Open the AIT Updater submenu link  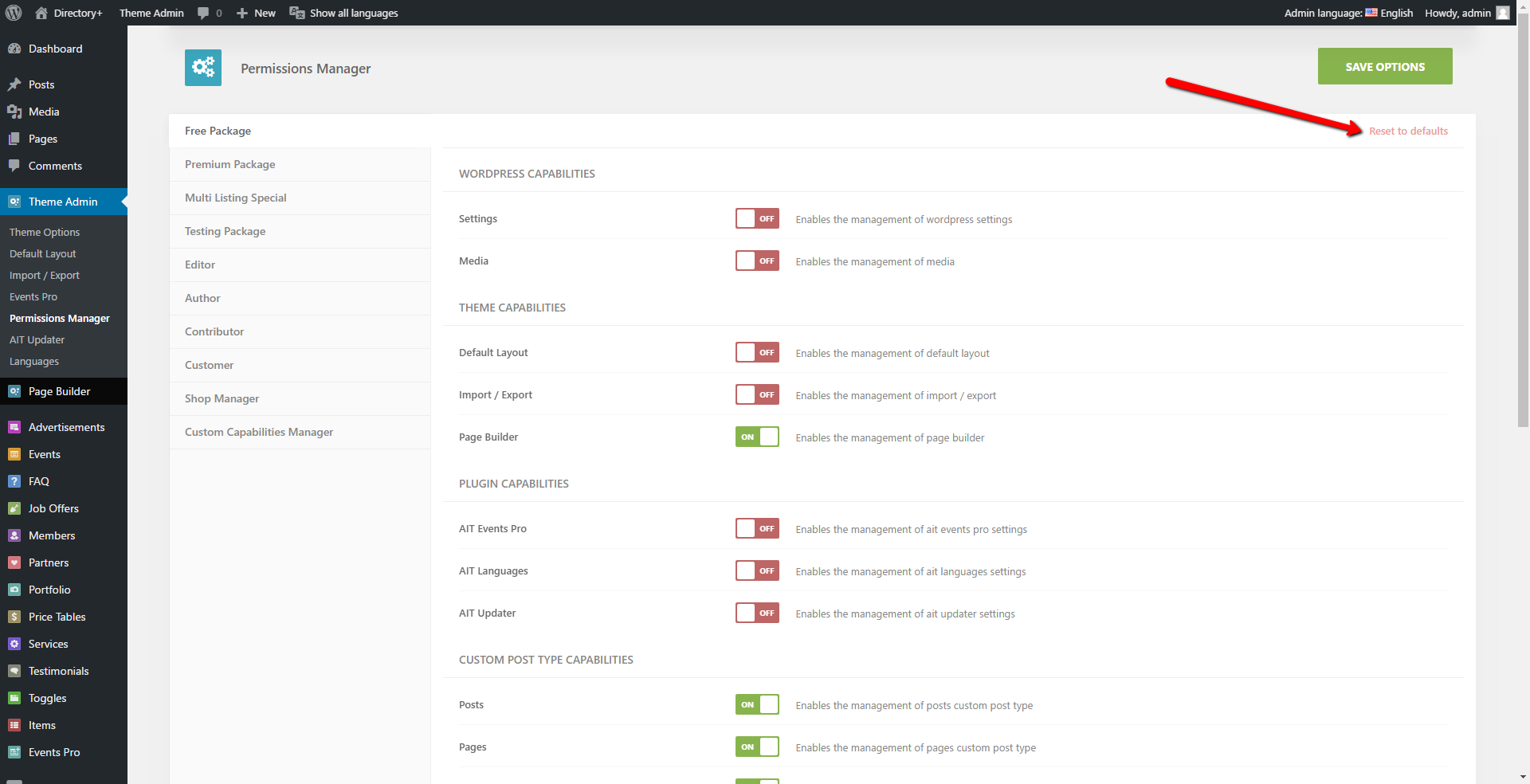point(37,339)
